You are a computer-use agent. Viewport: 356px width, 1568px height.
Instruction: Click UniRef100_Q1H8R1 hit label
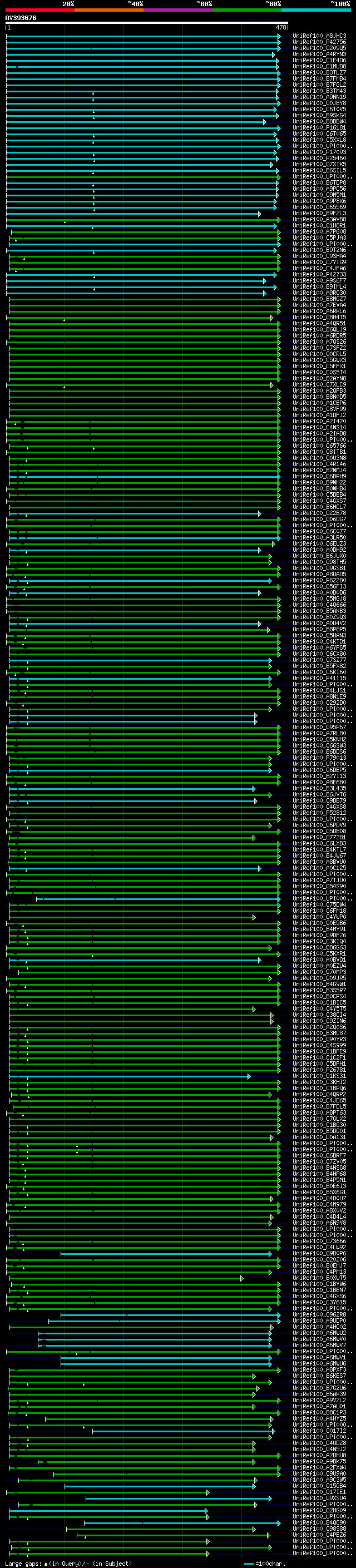[x=319, y=226]
